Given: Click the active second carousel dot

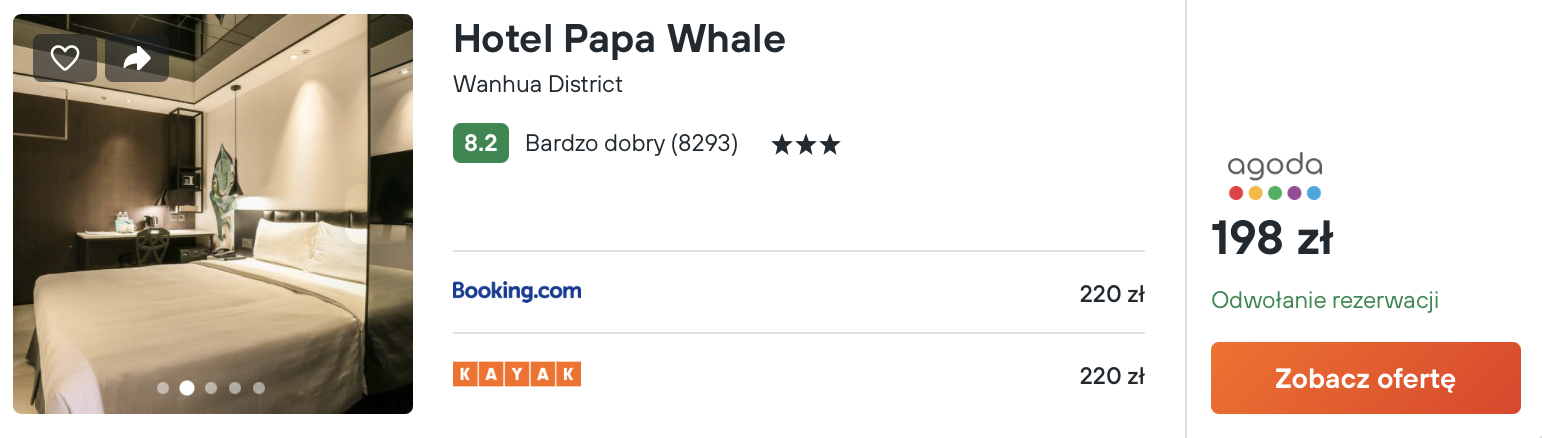Looking at the screenshot, I should 187,388.
